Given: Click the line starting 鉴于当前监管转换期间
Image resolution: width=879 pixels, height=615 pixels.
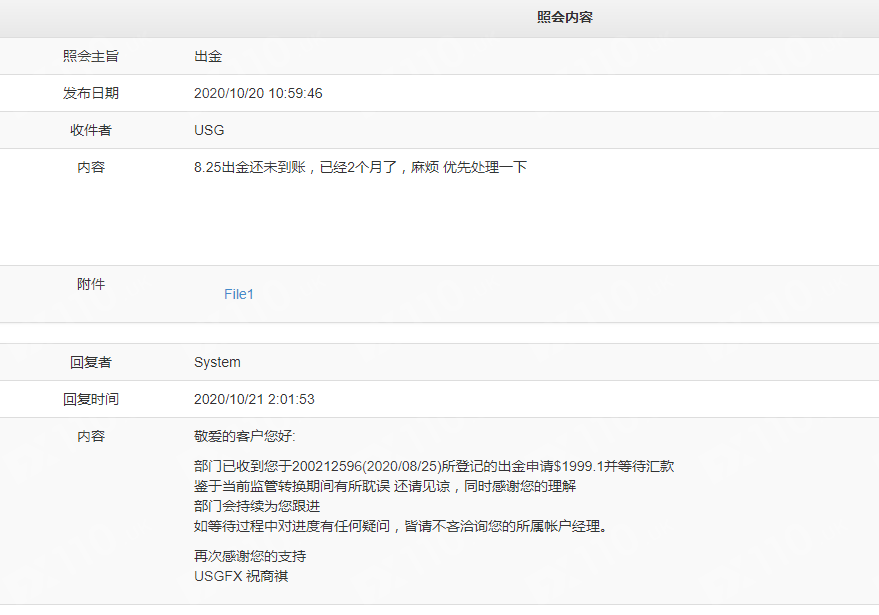Looking at the screenshot, I should pos(385,486).
